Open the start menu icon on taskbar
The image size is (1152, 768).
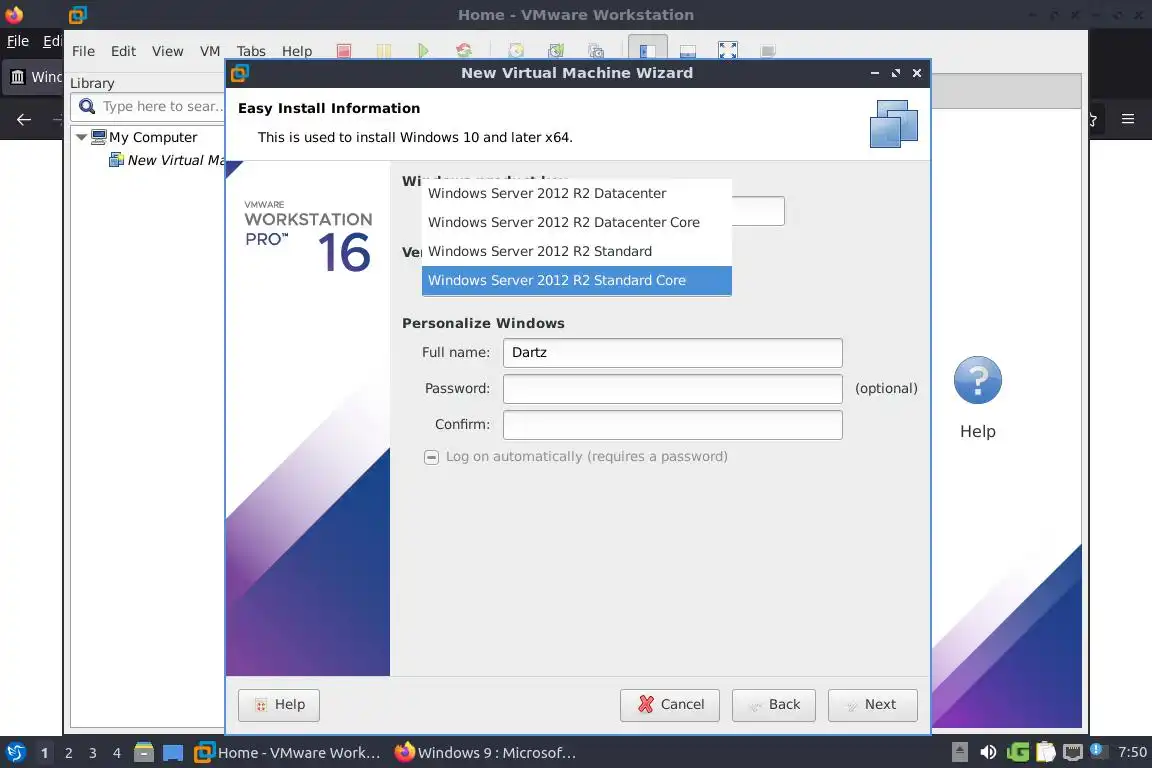tap(15, 753)
